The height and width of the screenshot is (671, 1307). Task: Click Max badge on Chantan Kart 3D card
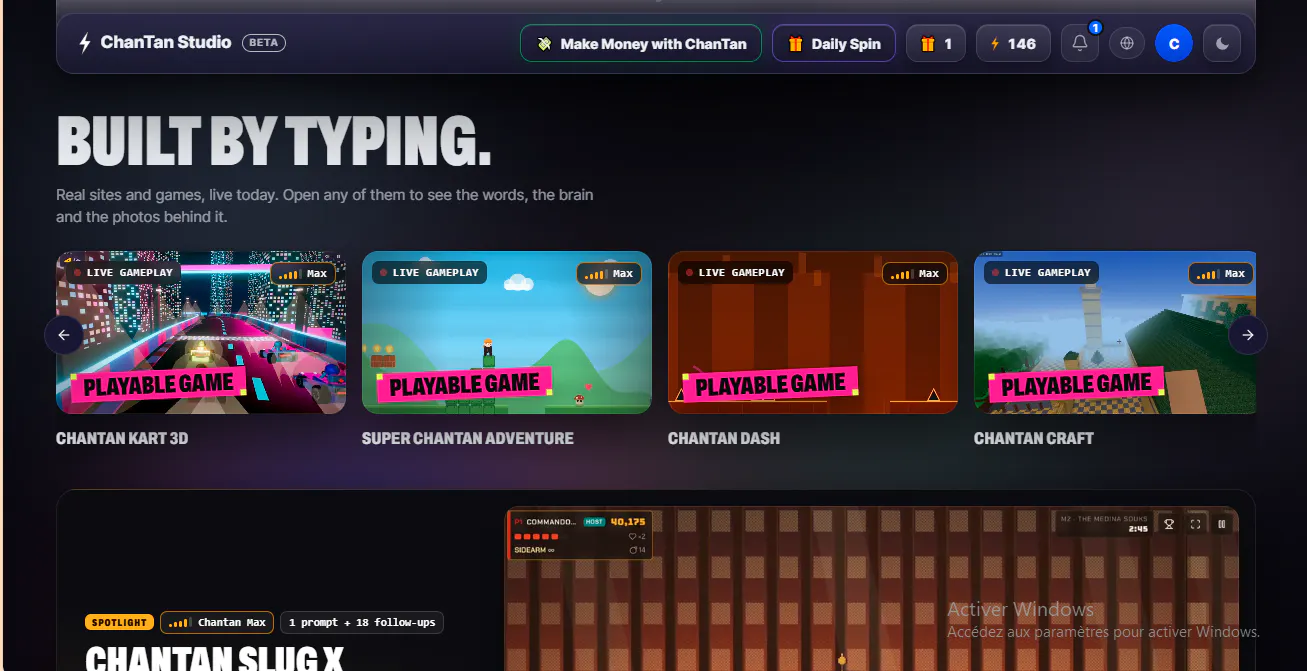(x=303, y=273)
